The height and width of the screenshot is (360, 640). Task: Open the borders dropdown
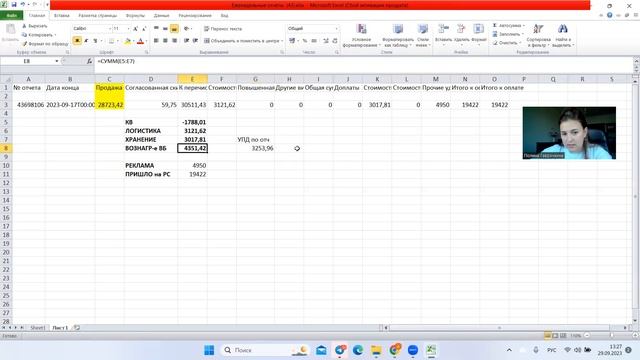(117, 41)
